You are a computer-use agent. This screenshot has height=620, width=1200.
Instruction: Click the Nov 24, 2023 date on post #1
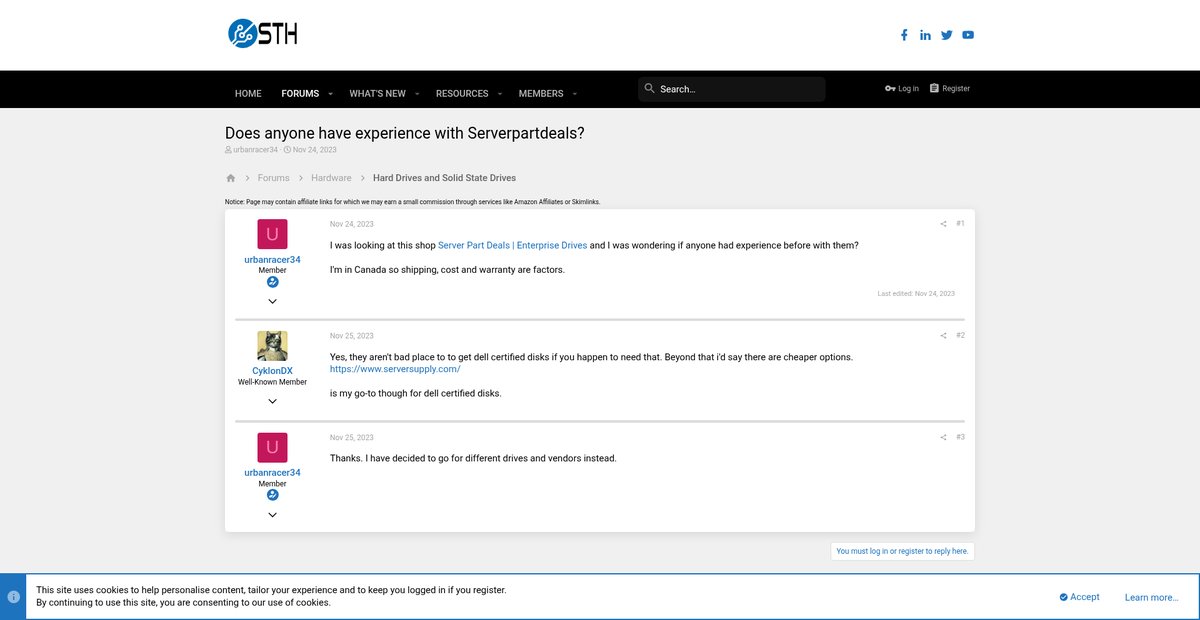(x=352, y=224)
